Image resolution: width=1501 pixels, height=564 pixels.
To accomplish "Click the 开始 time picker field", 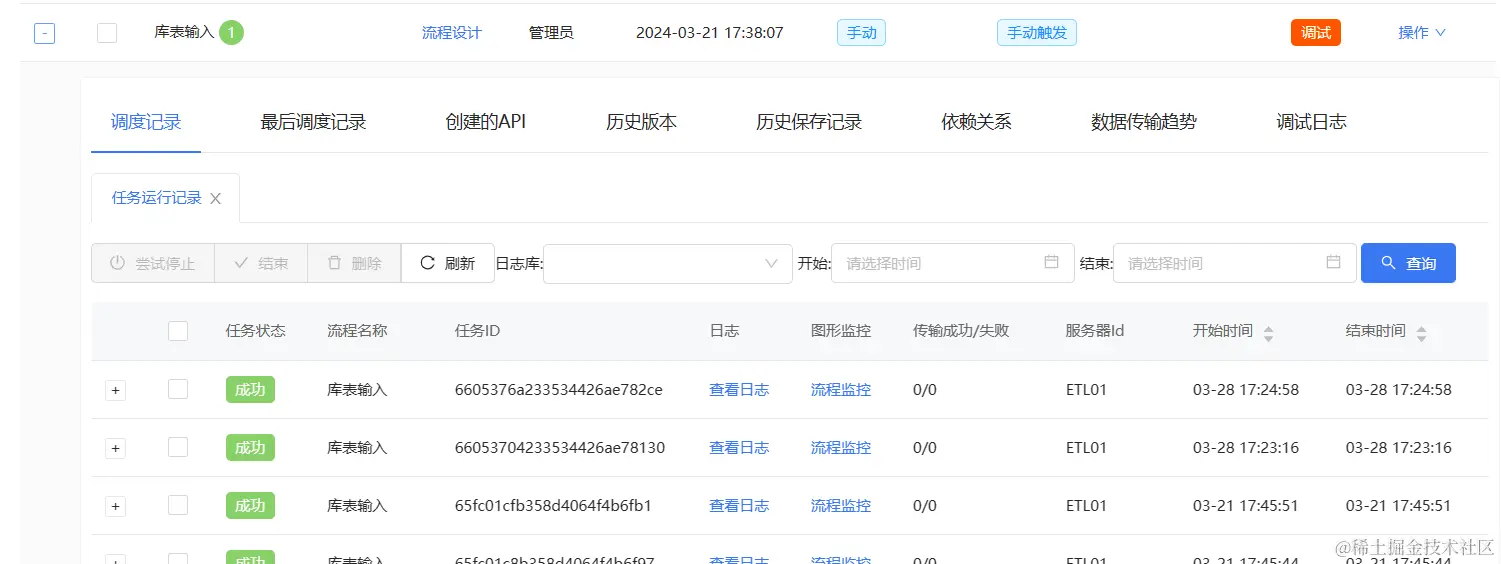I will coord(953,263).
